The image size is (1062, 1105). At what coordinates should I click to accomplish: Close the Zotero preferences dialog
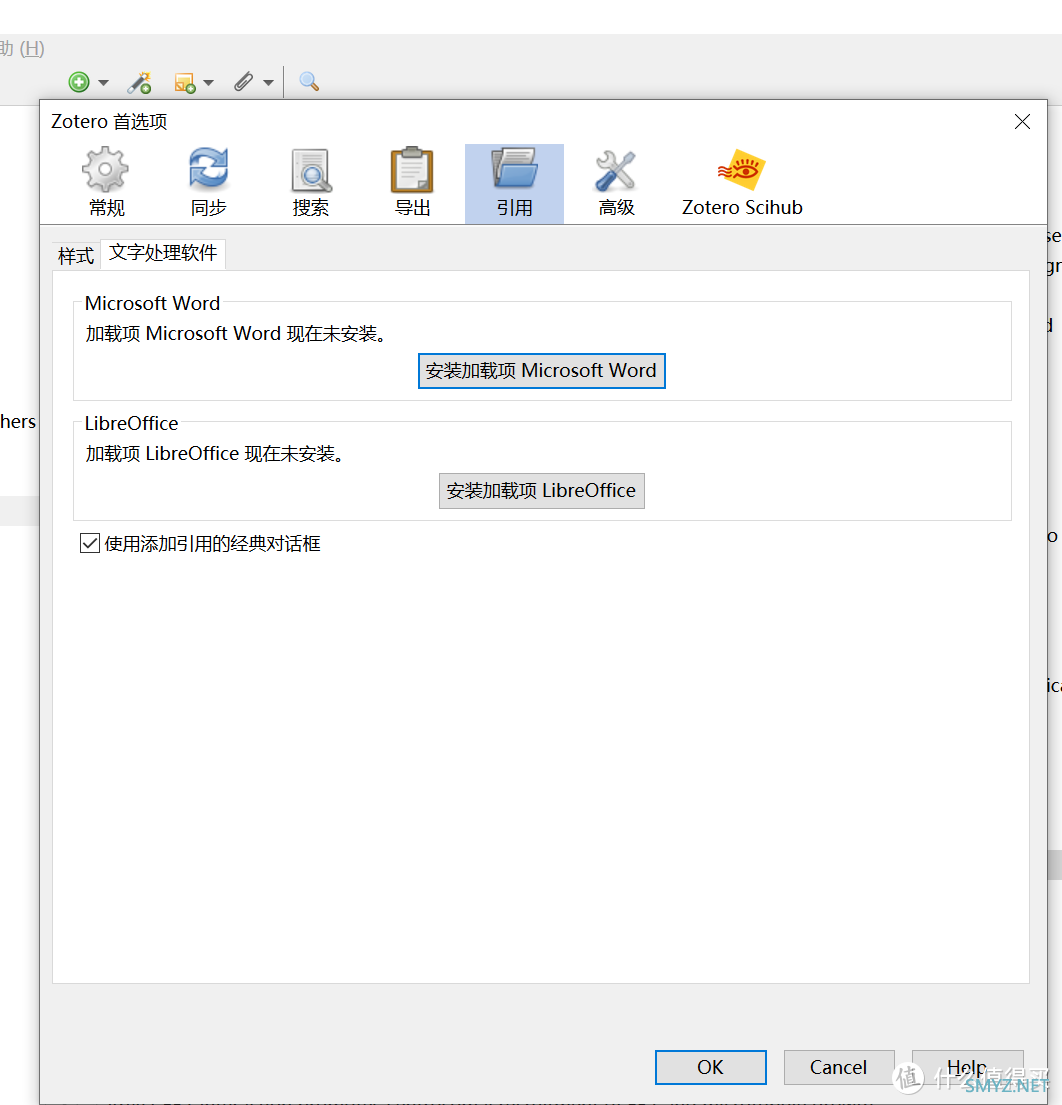coord(1023,122)
